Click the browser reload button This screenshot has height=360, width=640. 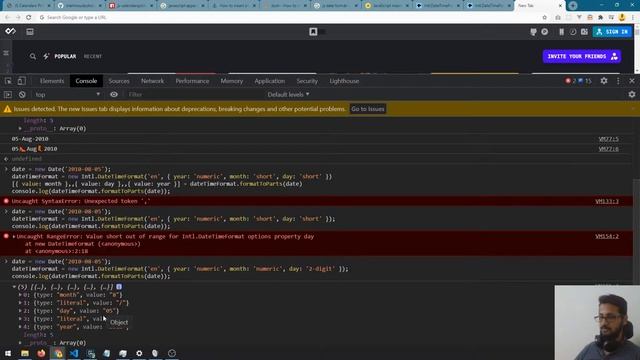click(29, 18)
